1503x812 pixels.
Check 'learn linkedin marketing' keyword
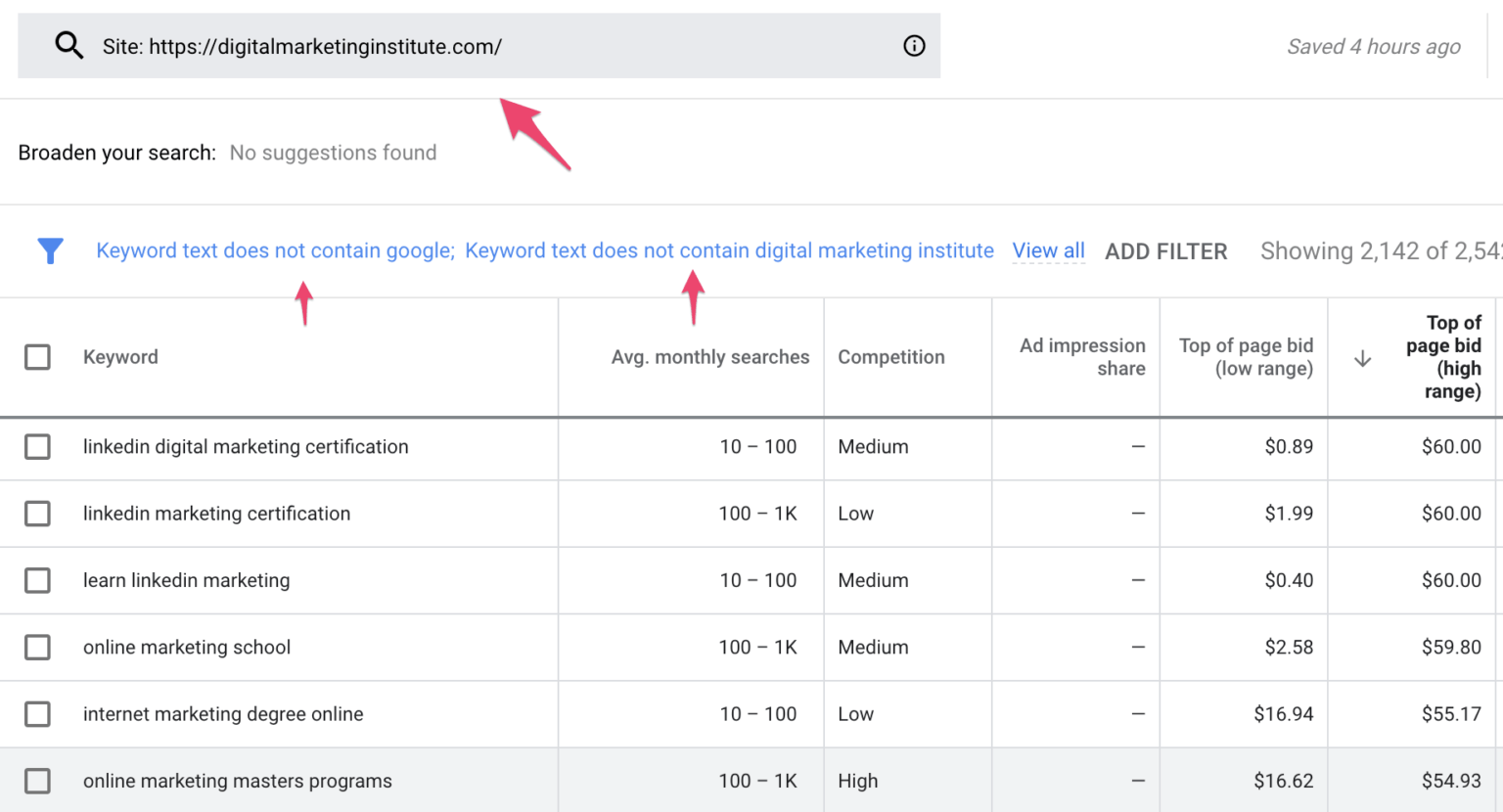tap(37, 580)
